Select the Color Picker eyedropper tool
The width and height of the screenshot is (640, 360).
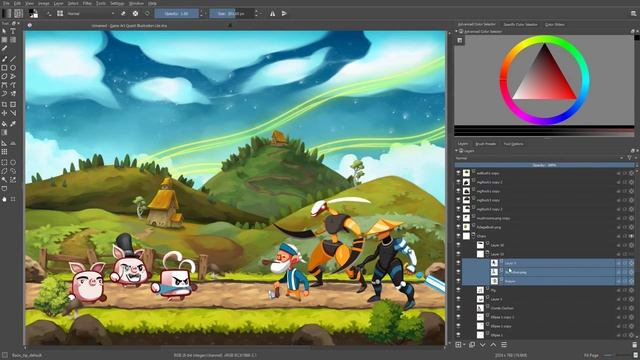coord(13,123)
